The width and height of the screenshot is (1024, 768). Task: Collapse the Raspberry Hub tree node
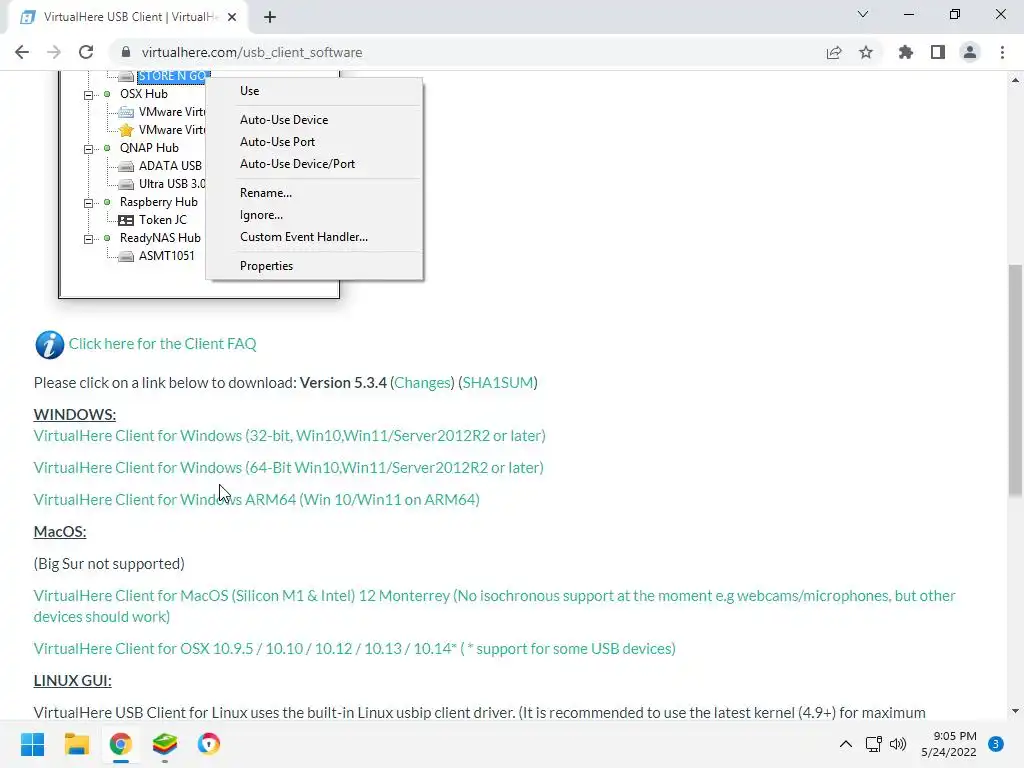coord(88,203)
